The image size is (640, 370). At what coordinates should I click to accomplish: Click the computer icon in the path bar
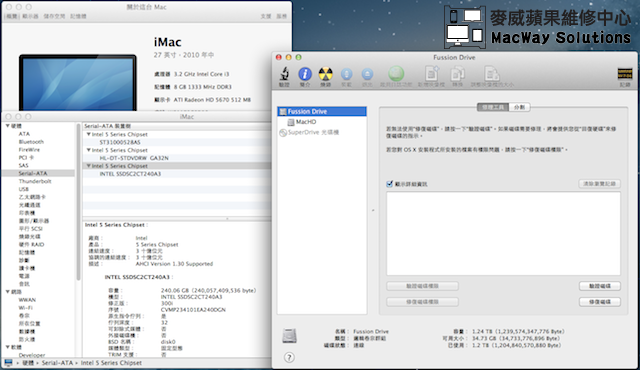(x=8, y=363)
